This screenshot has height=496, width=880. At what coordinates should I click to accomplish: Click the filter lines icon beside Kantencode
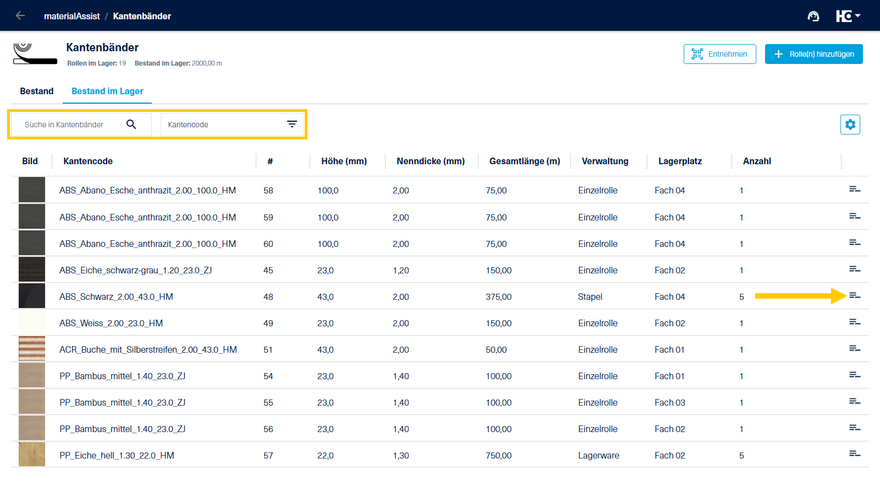tap(292, 124)
